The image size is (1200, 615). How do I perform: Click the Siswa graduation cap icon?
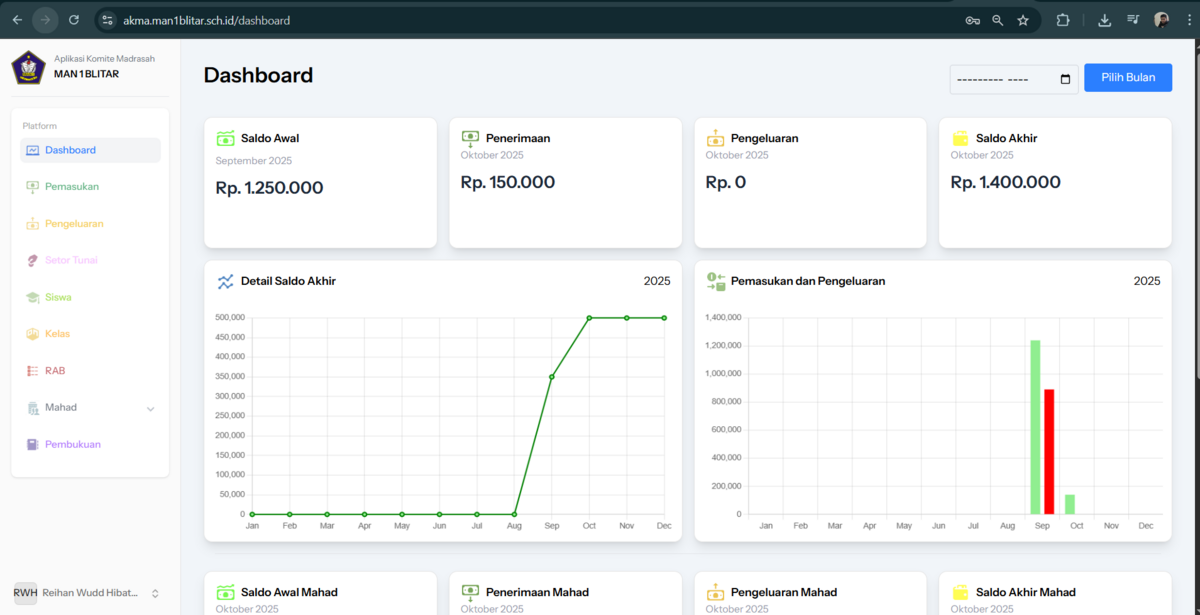click(x=32, y=298)
